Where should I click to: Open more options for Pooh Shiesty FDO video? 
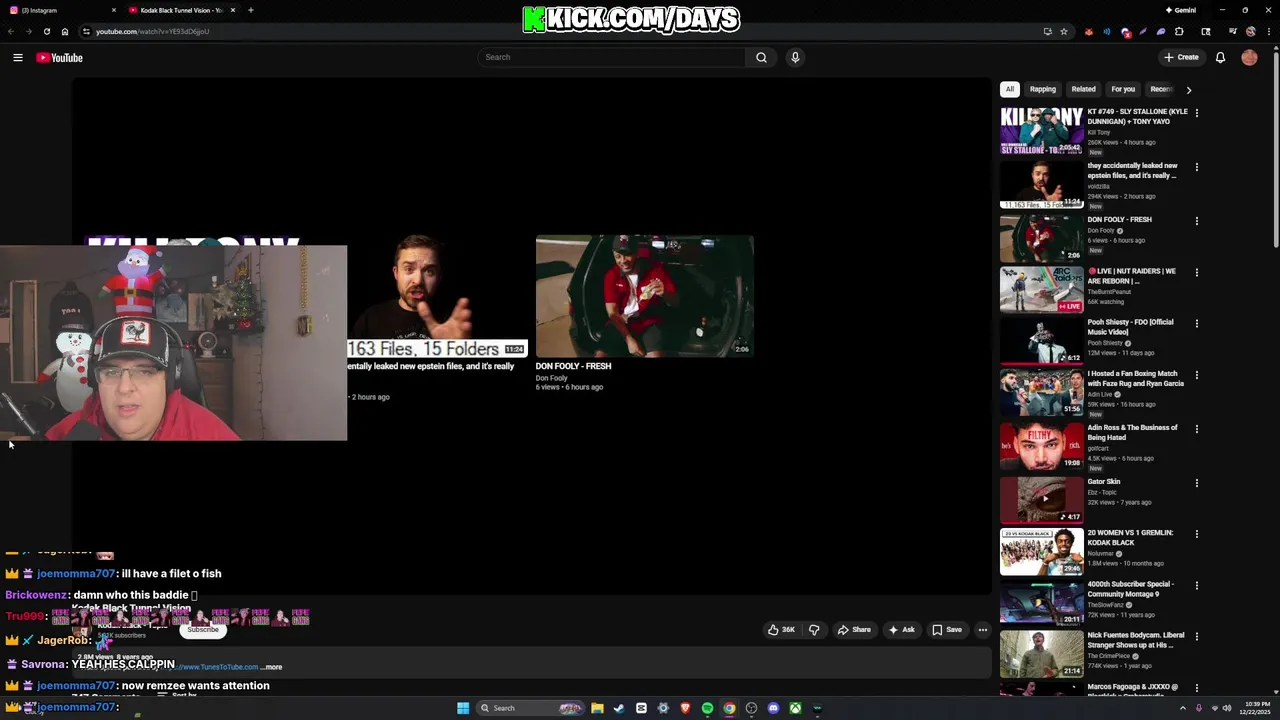[x=1196, y=324]
